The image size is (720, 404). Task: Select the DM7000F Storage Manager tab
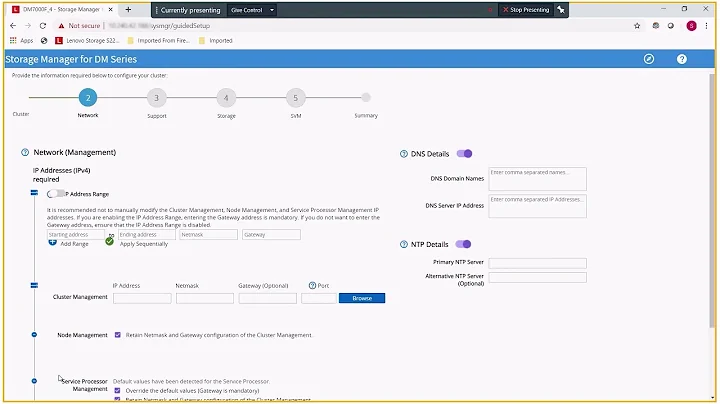pos(61,9)
